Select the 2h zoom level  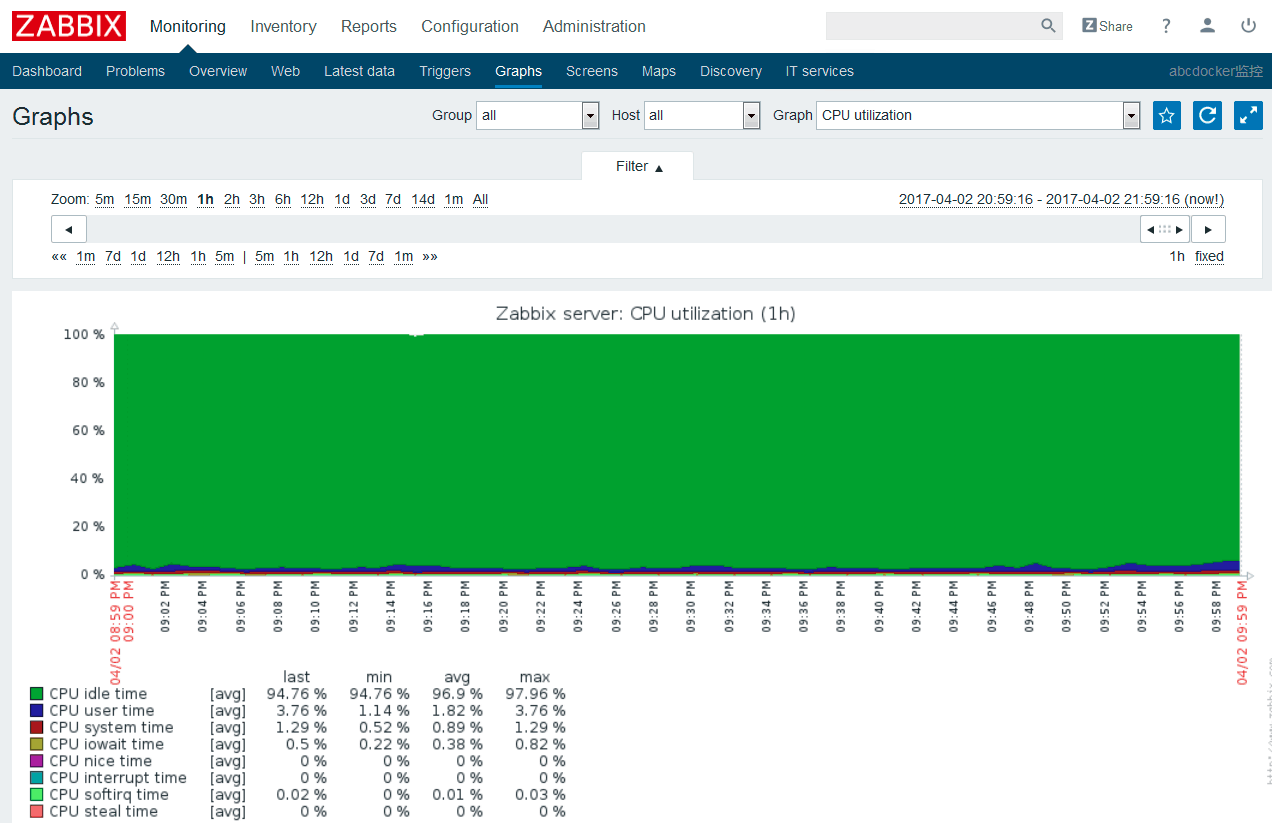click(x=232, y=199)
